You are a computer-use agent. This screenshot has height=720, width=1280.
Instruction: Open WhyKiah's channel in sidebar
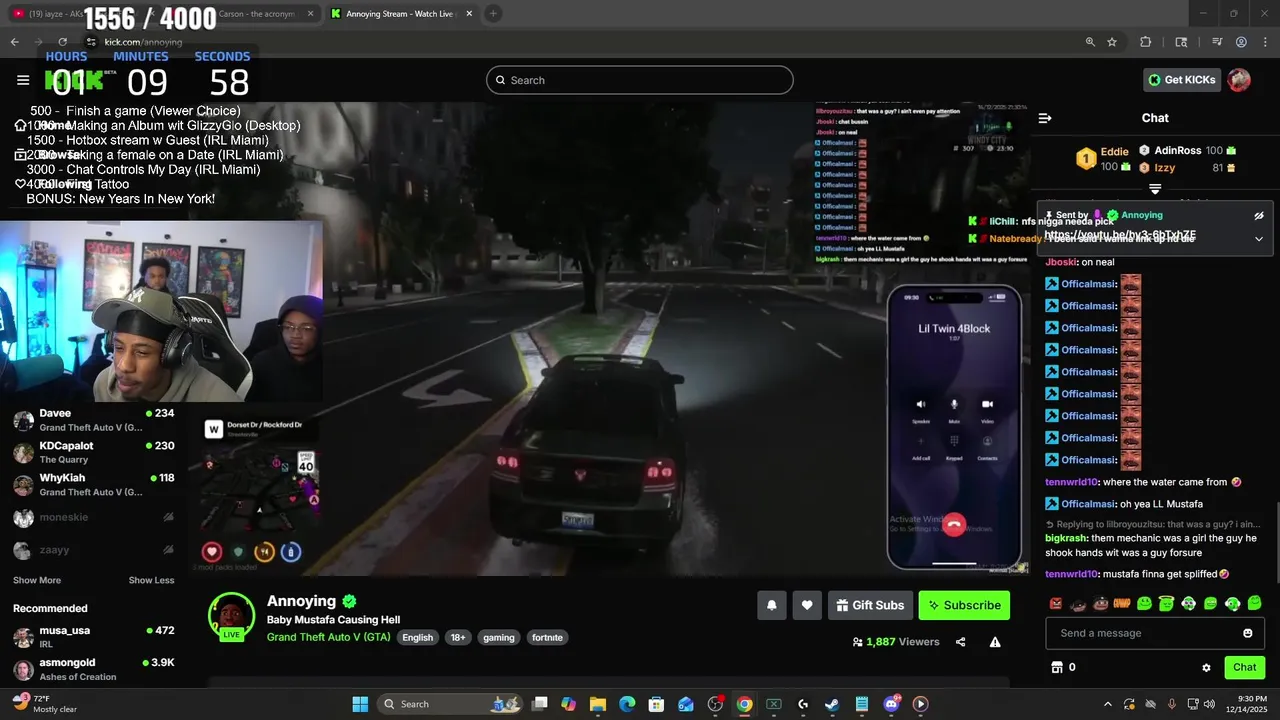pos(94,484)
